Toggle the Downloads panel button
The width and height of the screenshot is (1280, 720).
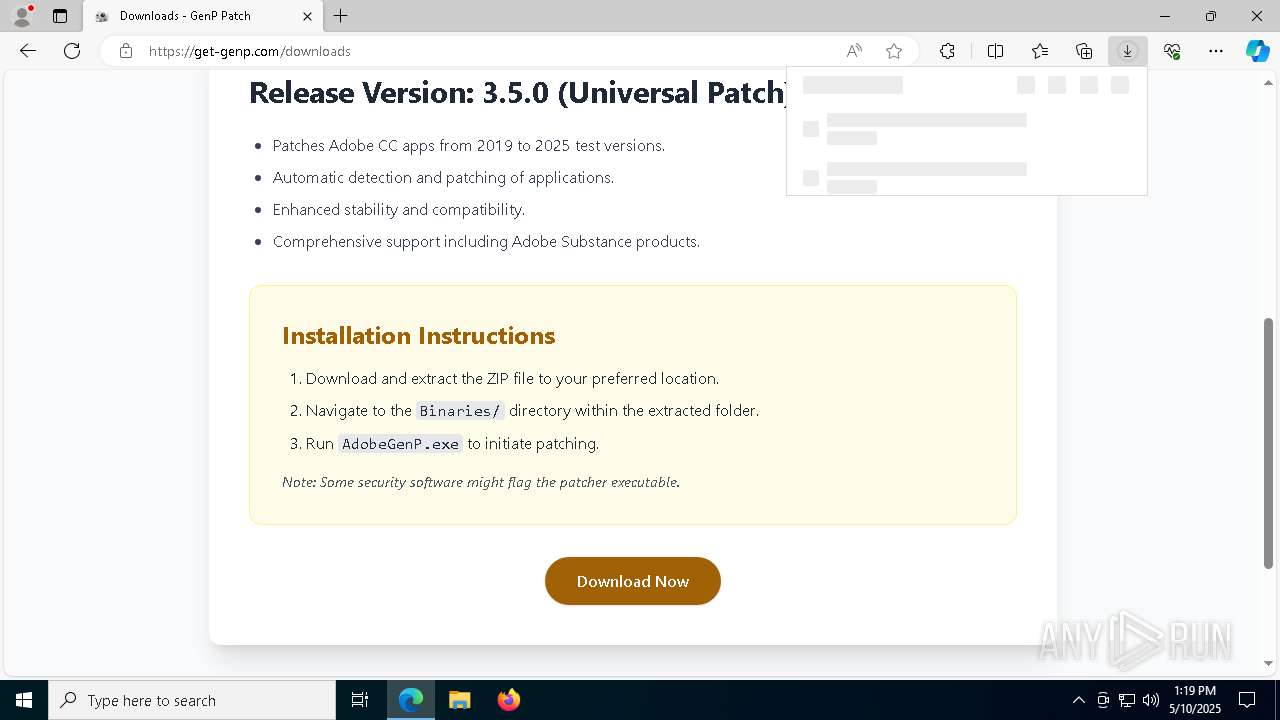(1127, 51)
